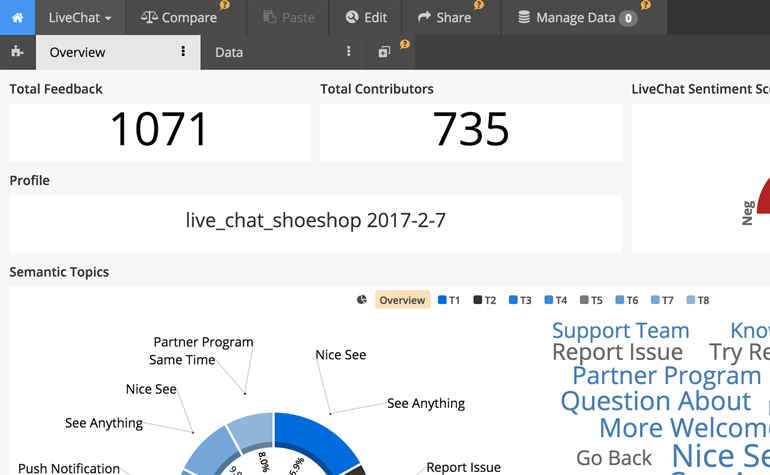Click profile name live_chat_shoeshop 2017-2-7
The image size is (770, 475).
click(315, 220)
